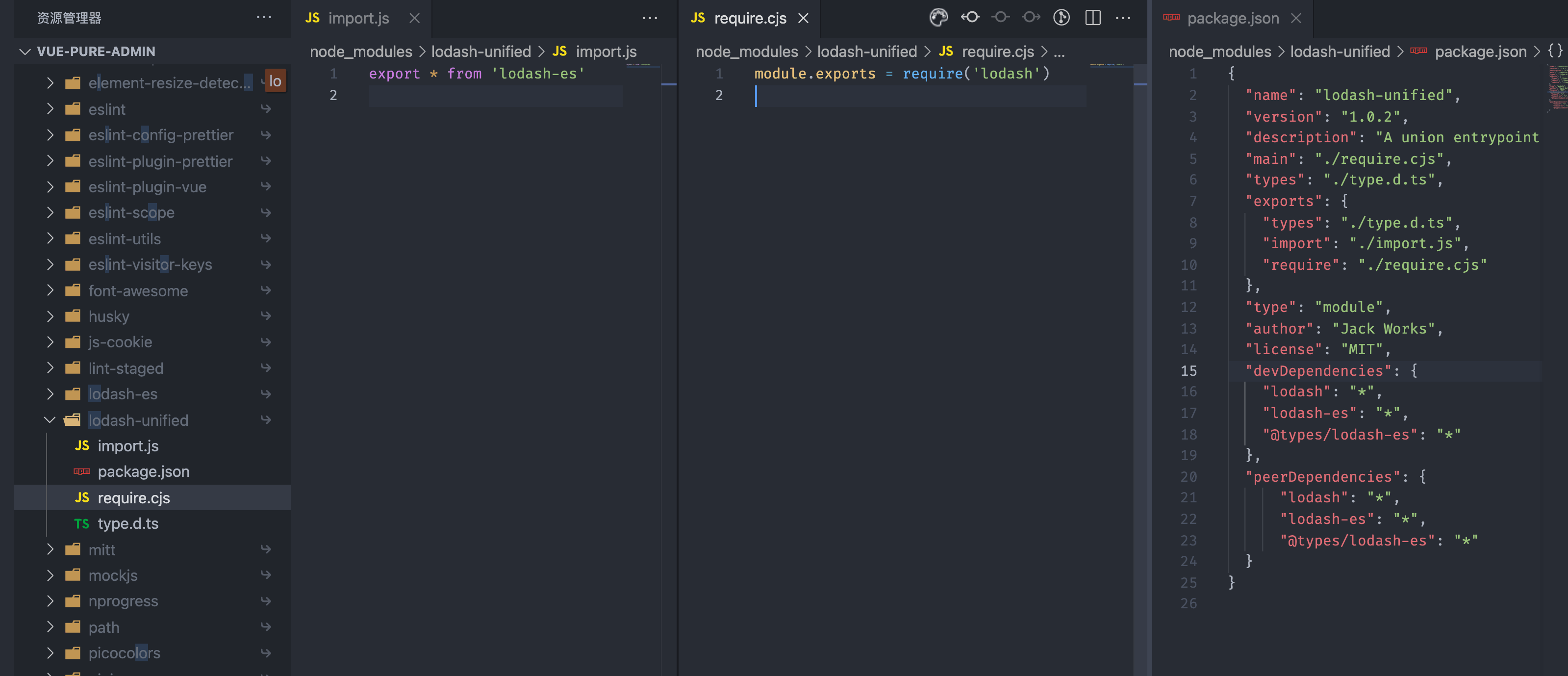
Task: Collapse the VUE-PURE-ADMIN root section
Action: point(25,51)
